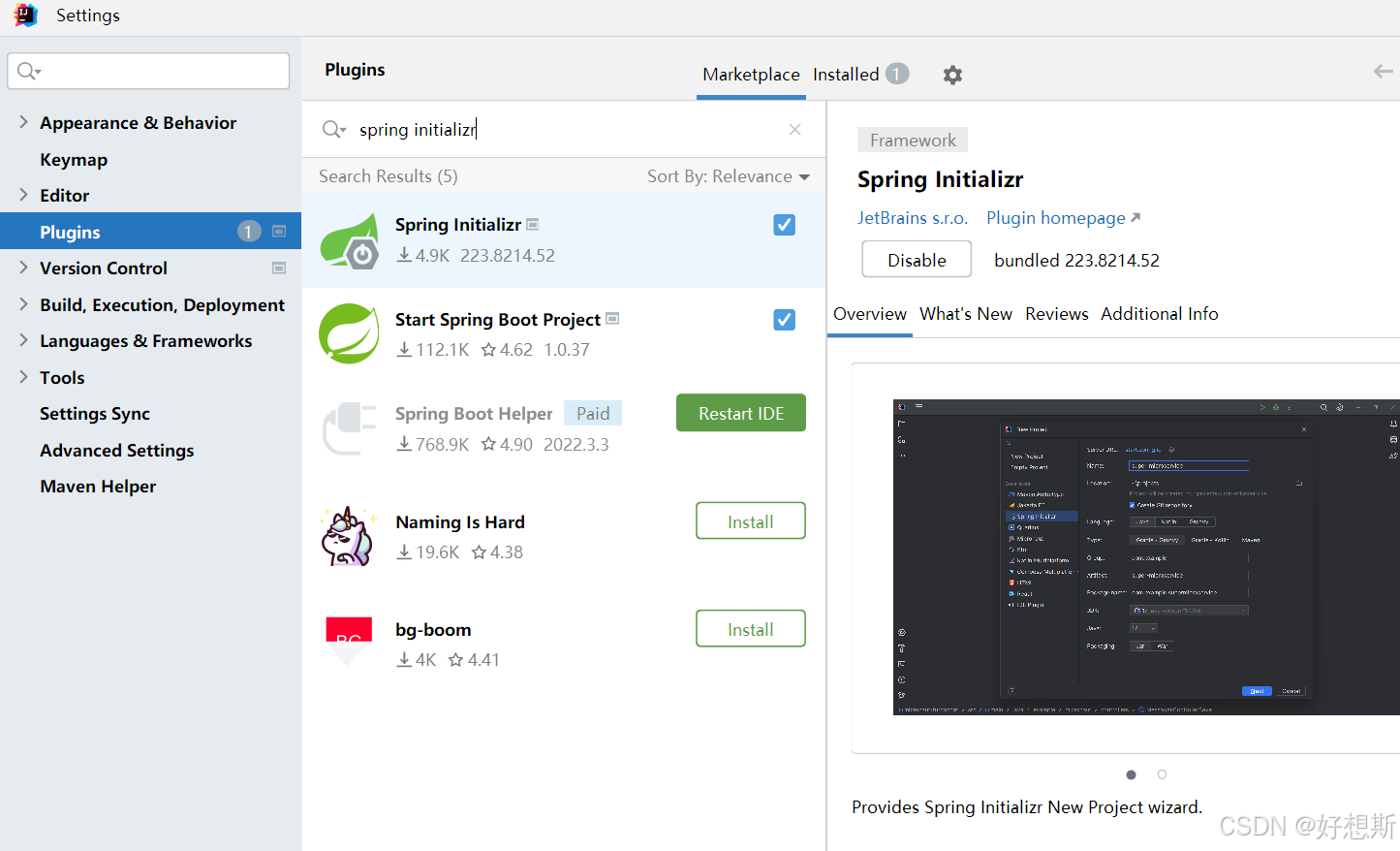Screen dimensions: 1400x851
Task: Click the Start Spring Boot Project icon
Action: (349, 333)
